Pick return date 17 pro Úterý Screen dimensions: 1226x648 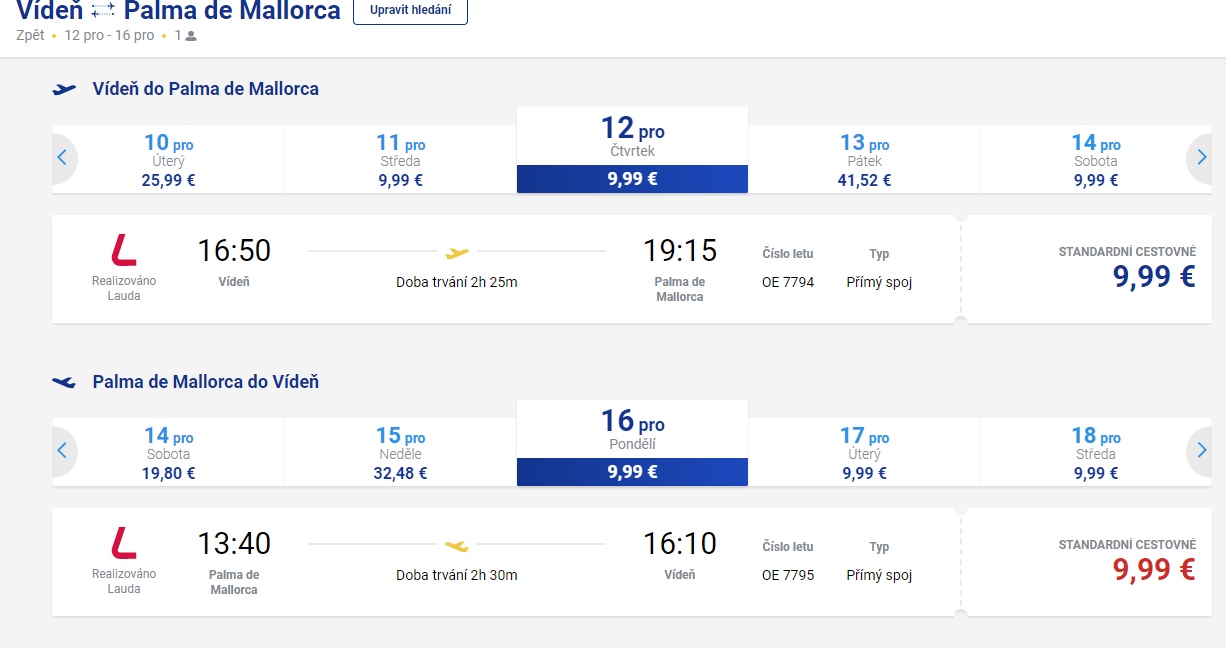tap(865, 453)
